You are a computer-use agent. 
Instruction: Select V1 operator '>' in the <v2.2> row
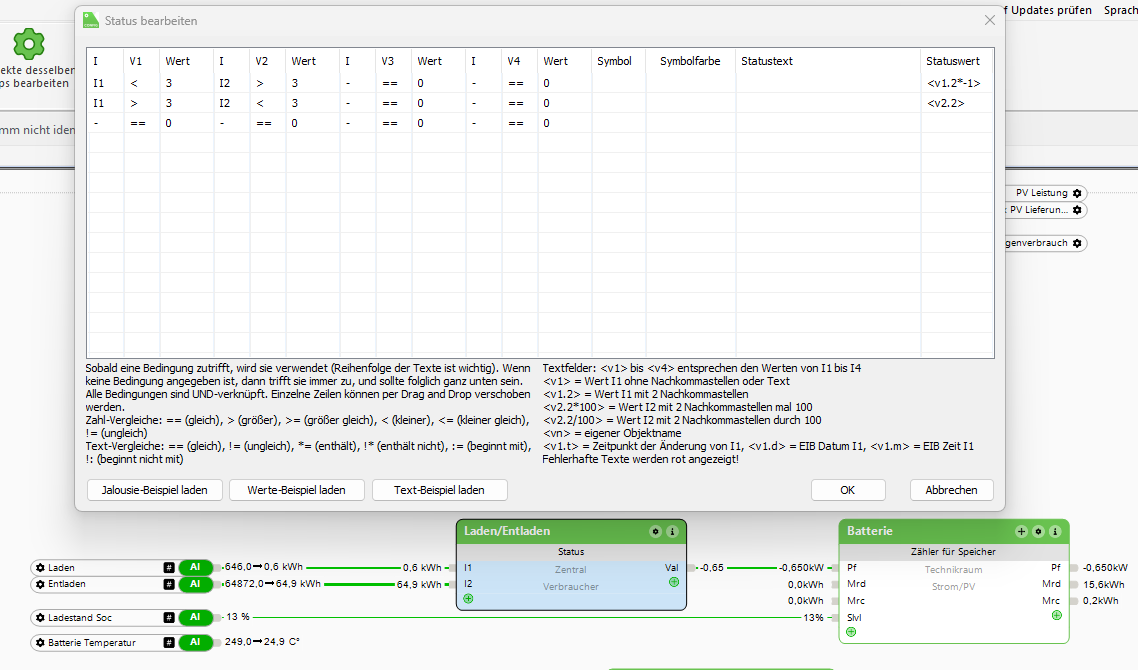click(142, 103)
